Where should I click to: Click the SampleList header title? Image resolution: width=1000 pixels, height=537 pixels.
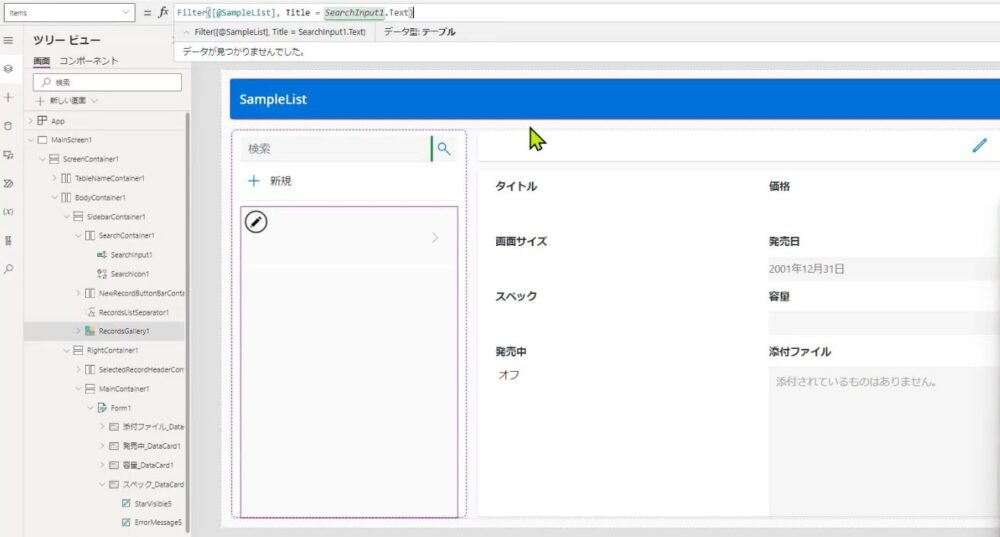click(x=273, y=99)
